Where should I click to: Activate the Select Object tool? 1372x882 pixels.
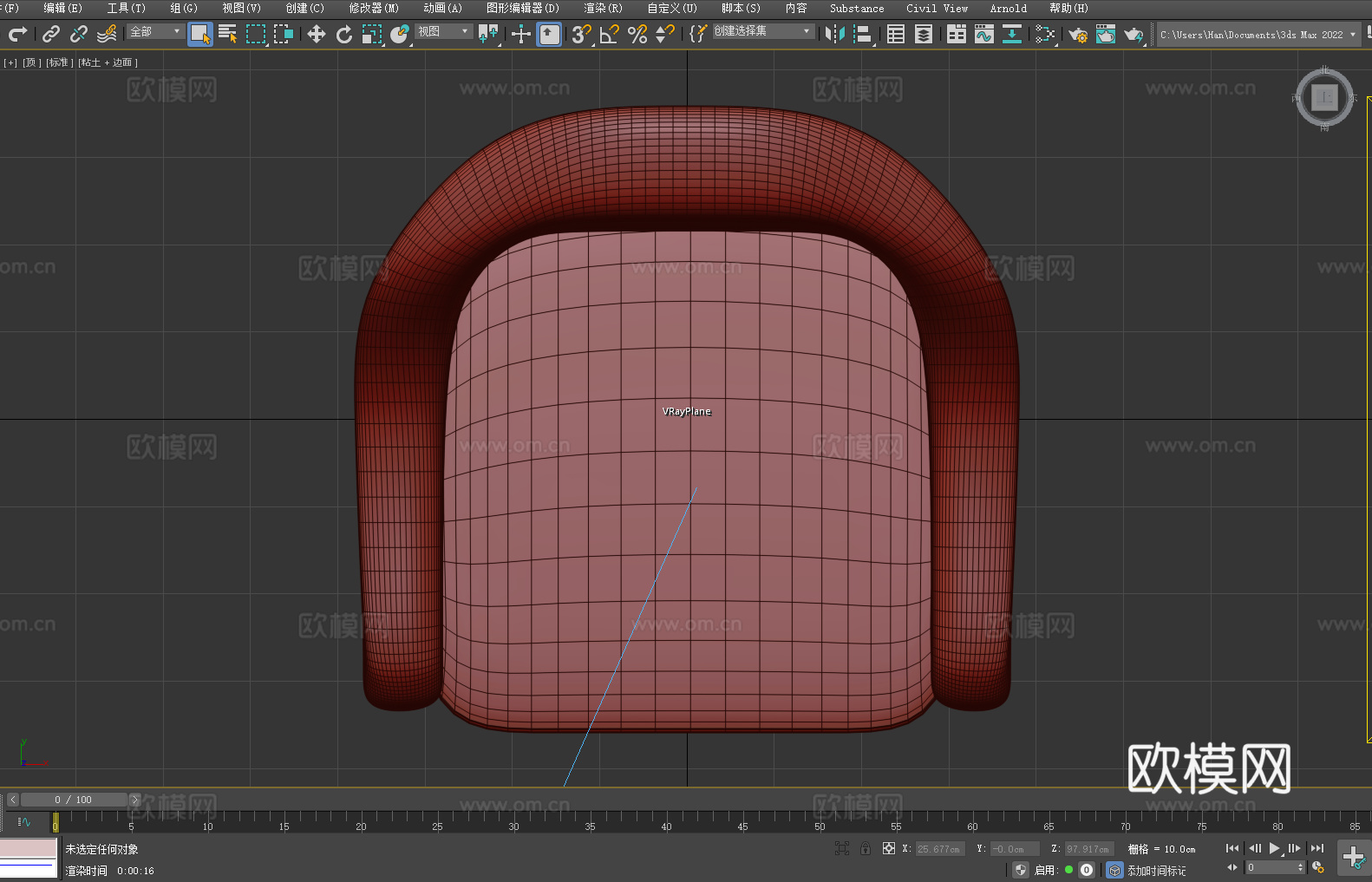point(200,34)
